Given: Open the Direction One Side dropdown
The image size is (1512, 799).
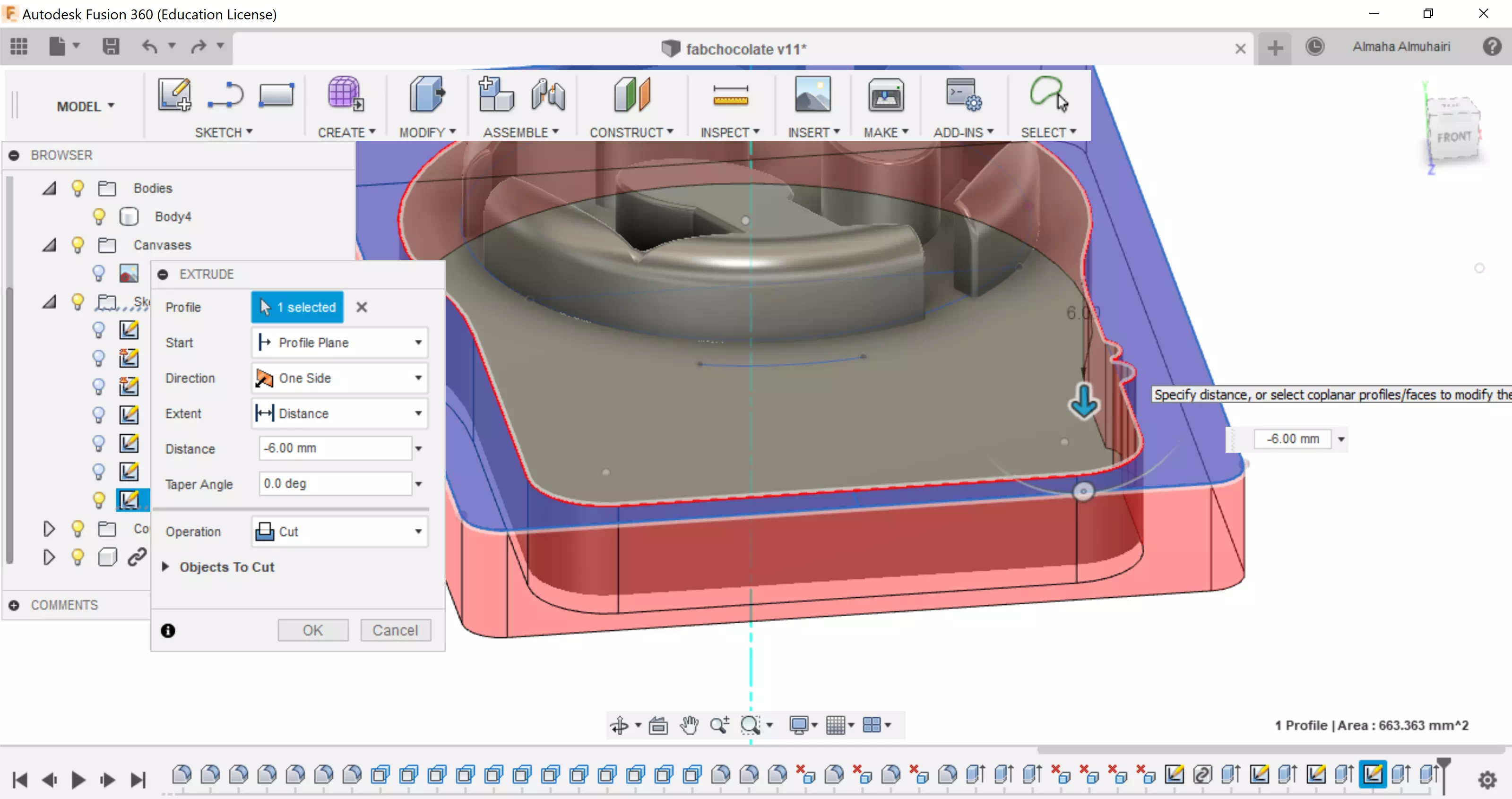Looking at the screenshot, I should coord(339,378).
